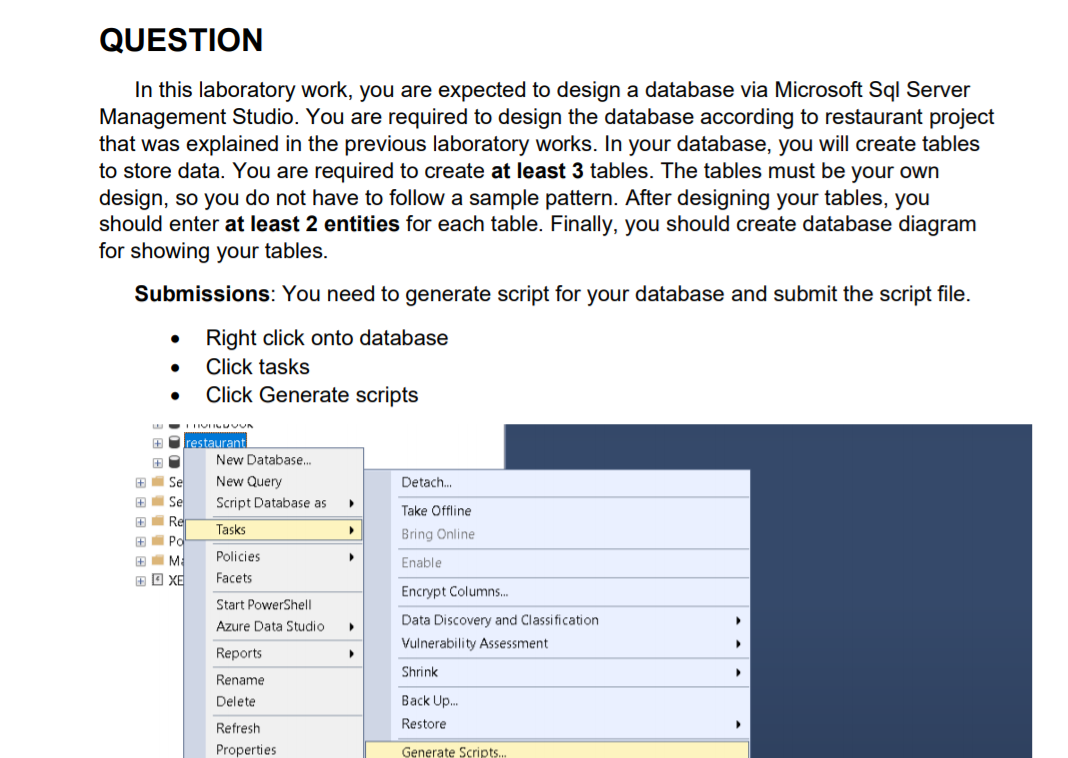Viewport: 1068px width, 758px height.
Task: Select the PhoneBook database icon
Action: pyautogui.click(x=174, y=424)
